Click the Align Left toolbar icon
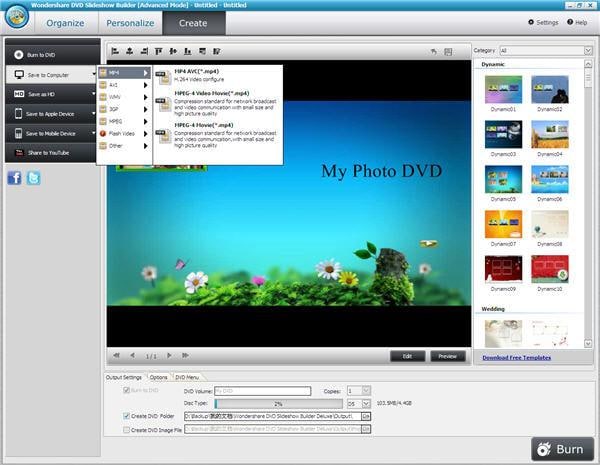The width and height of the screenshot is (600, 465). pyautogui.click(x=115, y=51)
